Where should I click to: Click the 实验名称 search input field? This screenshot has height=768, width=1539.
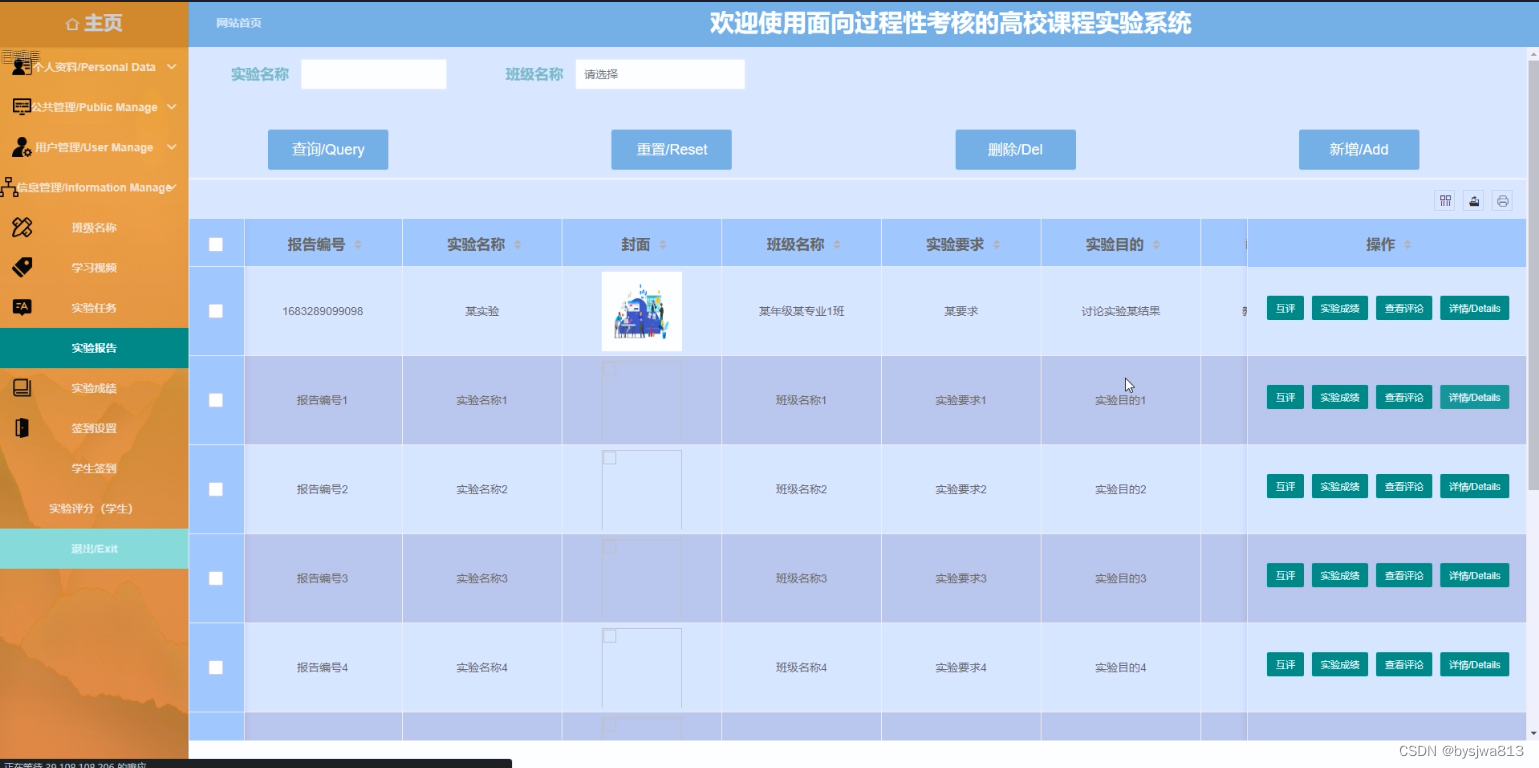click(374, 74)
